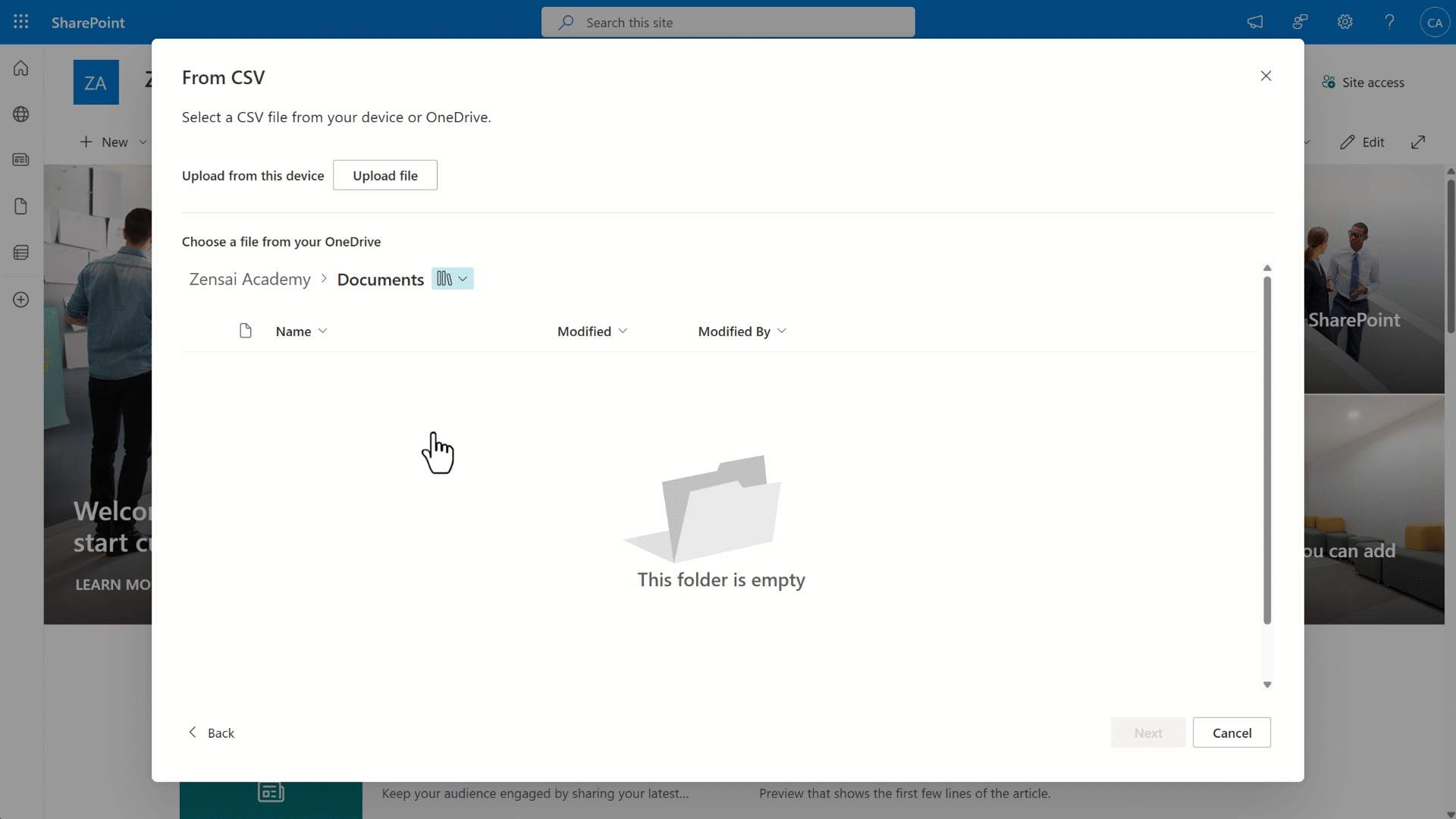Open the News icon in left rail
The height and width of the screenshot is (819, 1456).
pos(21,160)
